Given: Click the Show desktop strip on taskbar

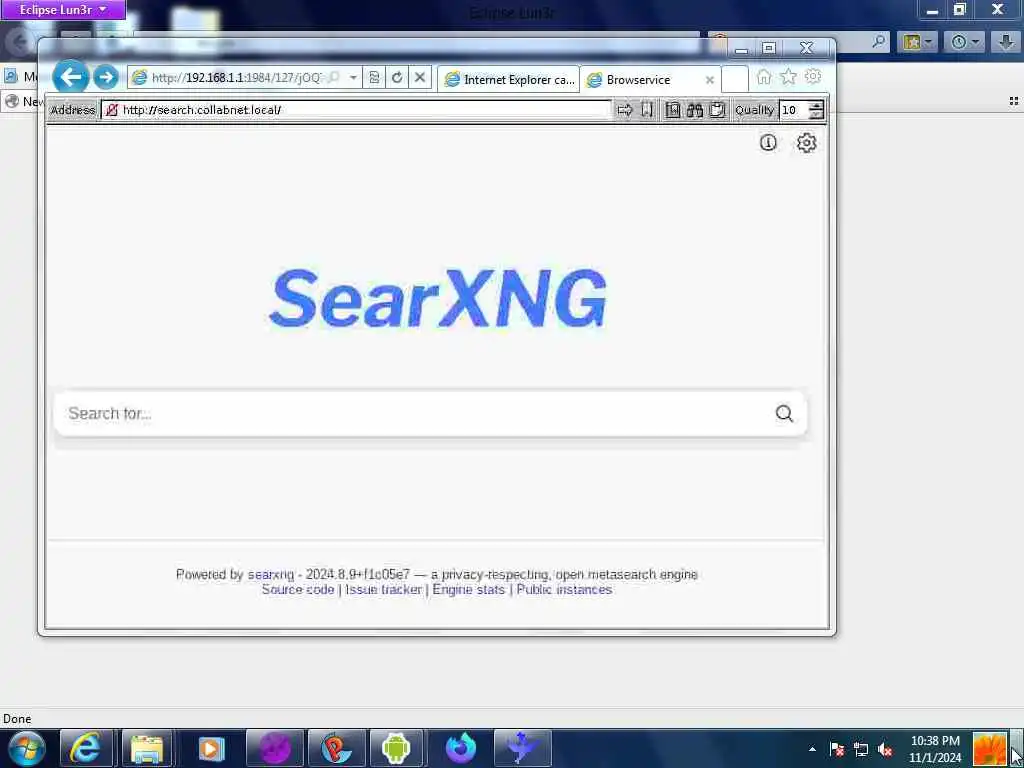Looking at the screenshot, I should 1018,748.
